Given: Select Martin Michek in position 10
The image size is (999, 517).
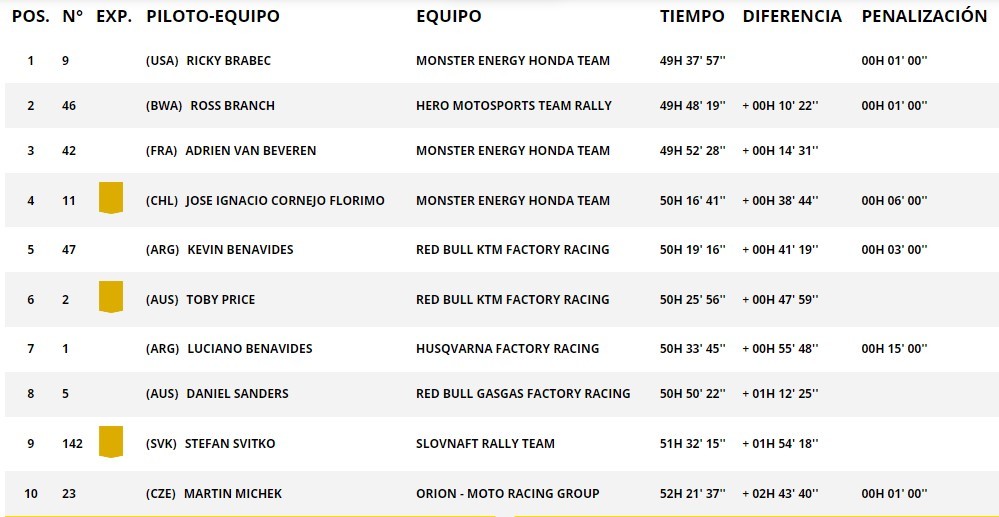Looking at the screenshot, I should 232,494.
